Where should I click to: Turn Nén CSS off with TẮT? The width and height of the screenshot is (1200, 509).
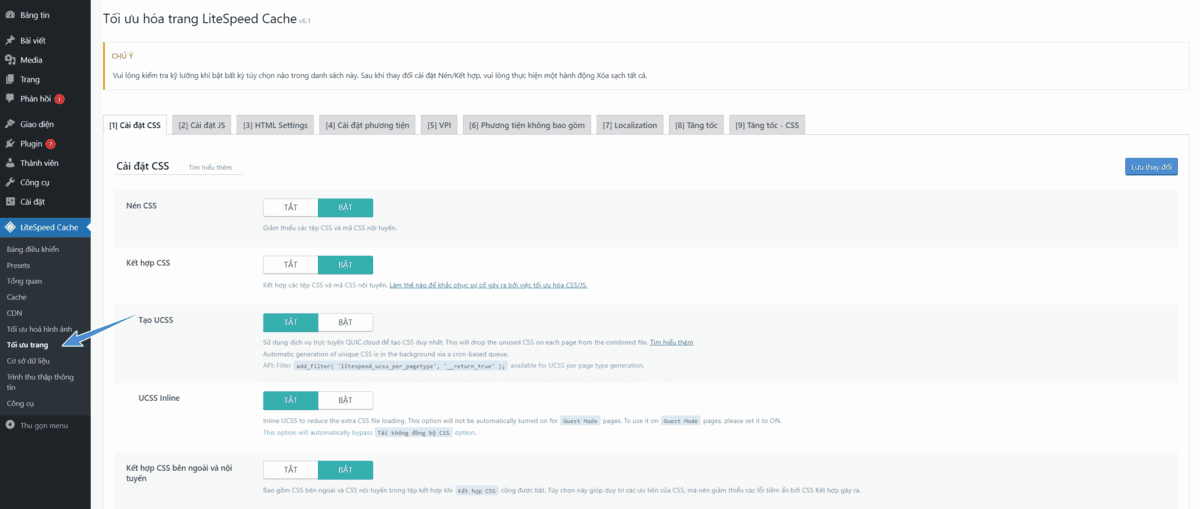click(291, 207)
